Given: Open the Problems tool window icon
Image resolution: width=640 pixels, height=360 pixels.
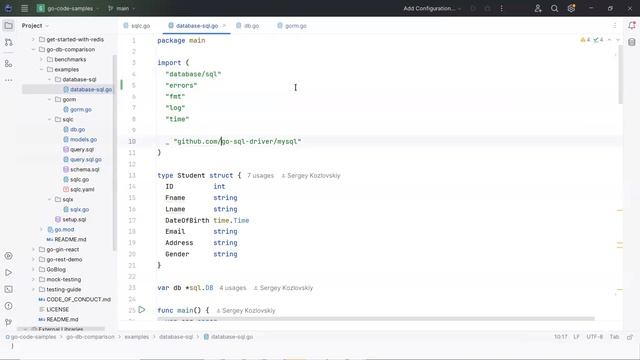Looking at the screenshot, I should click(x=8, y=306).
